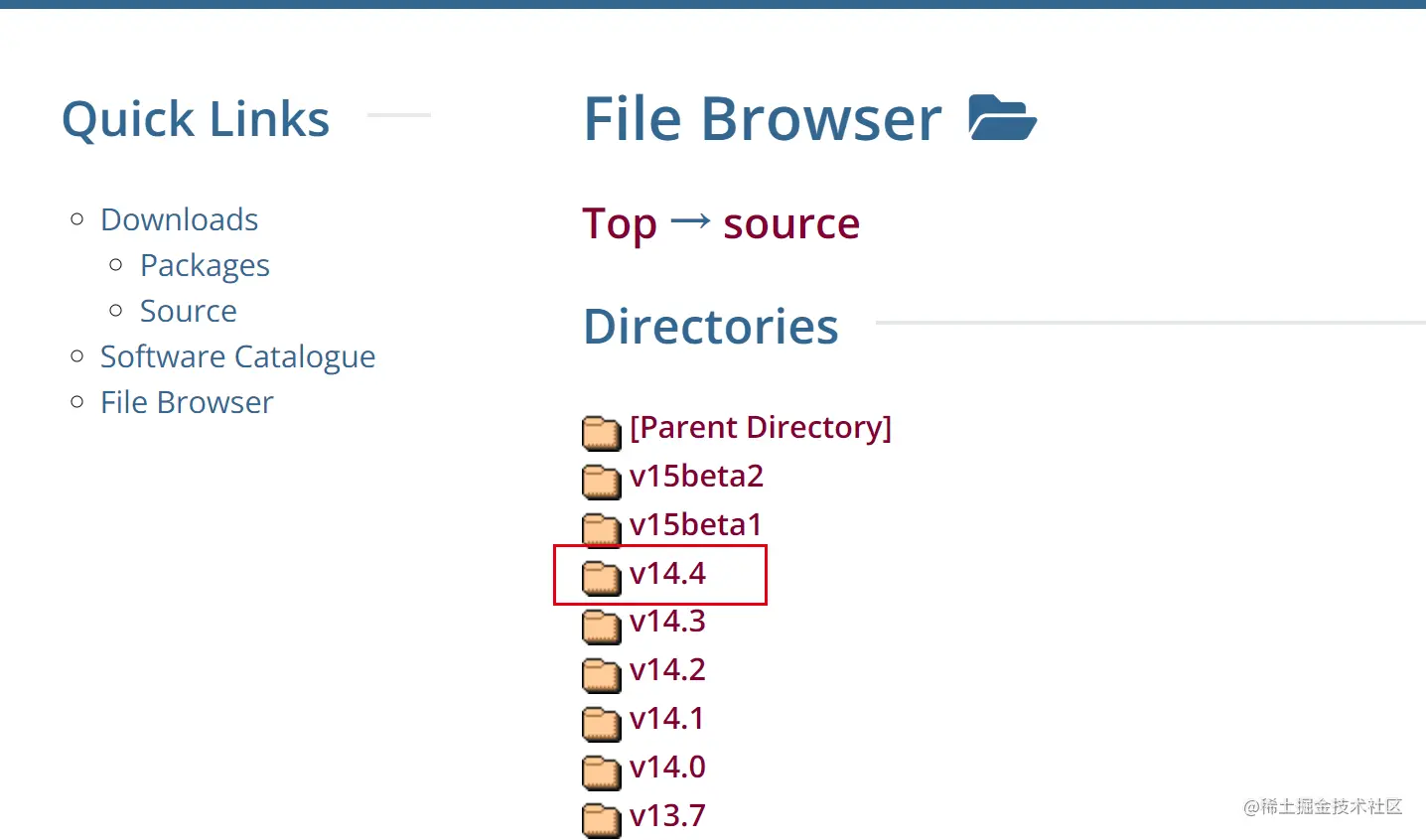
Task: Click the folder icon next to v14.3
Action: pos(602,627)
